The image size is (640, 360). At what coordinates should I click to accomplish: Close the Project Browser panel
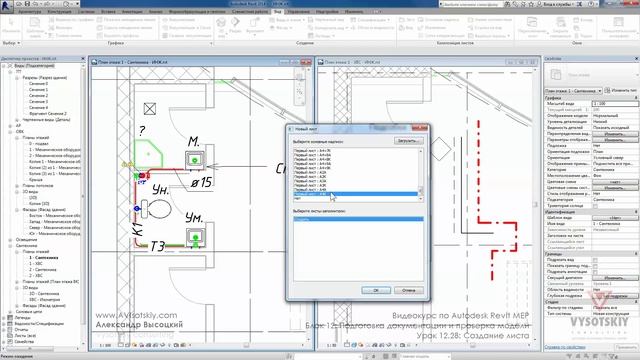(83, 59)
